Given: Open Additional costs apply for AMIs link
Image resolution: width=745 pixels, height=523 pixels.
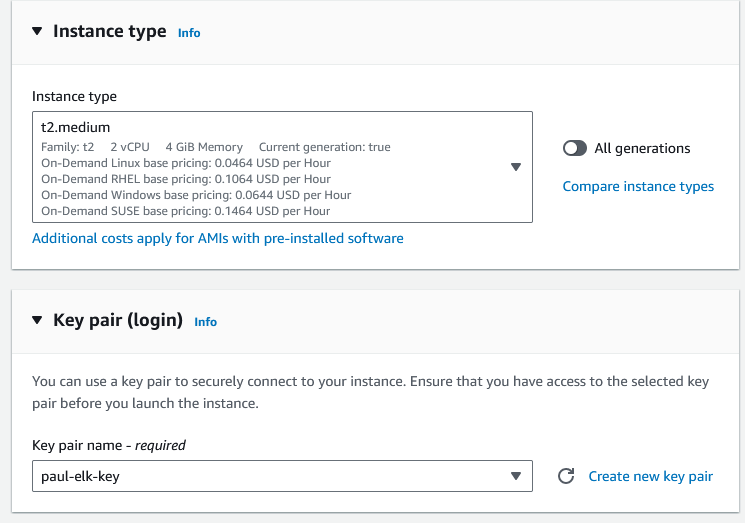Looking at the screenshot, I should 218,238.
